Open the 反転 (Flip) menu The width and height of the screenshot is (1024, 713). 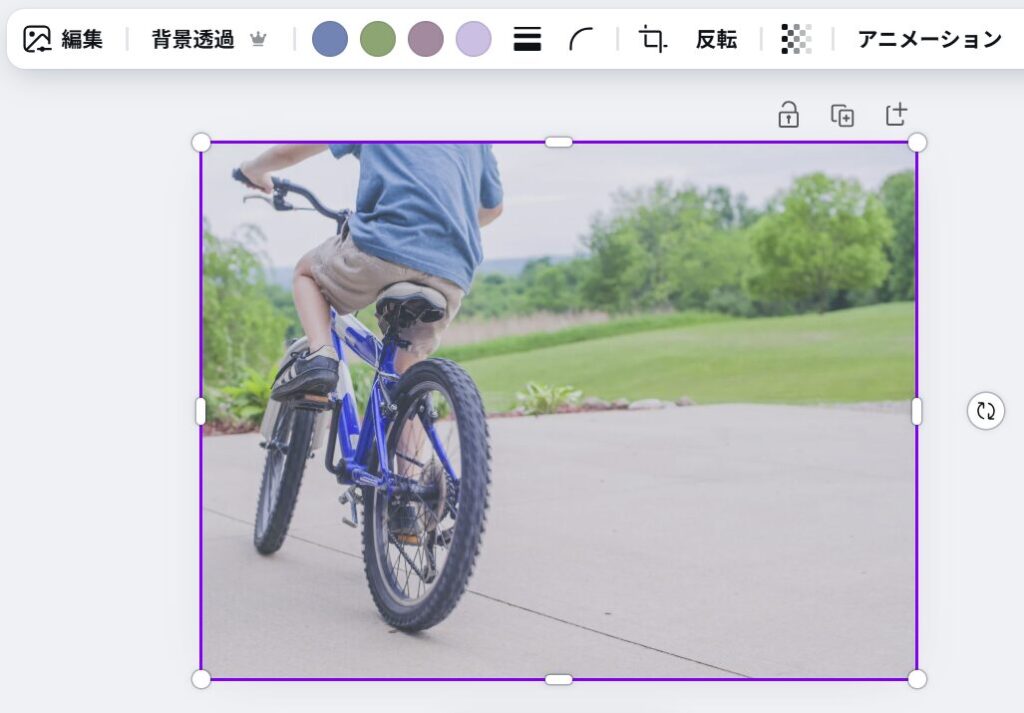tap(716, 39)
